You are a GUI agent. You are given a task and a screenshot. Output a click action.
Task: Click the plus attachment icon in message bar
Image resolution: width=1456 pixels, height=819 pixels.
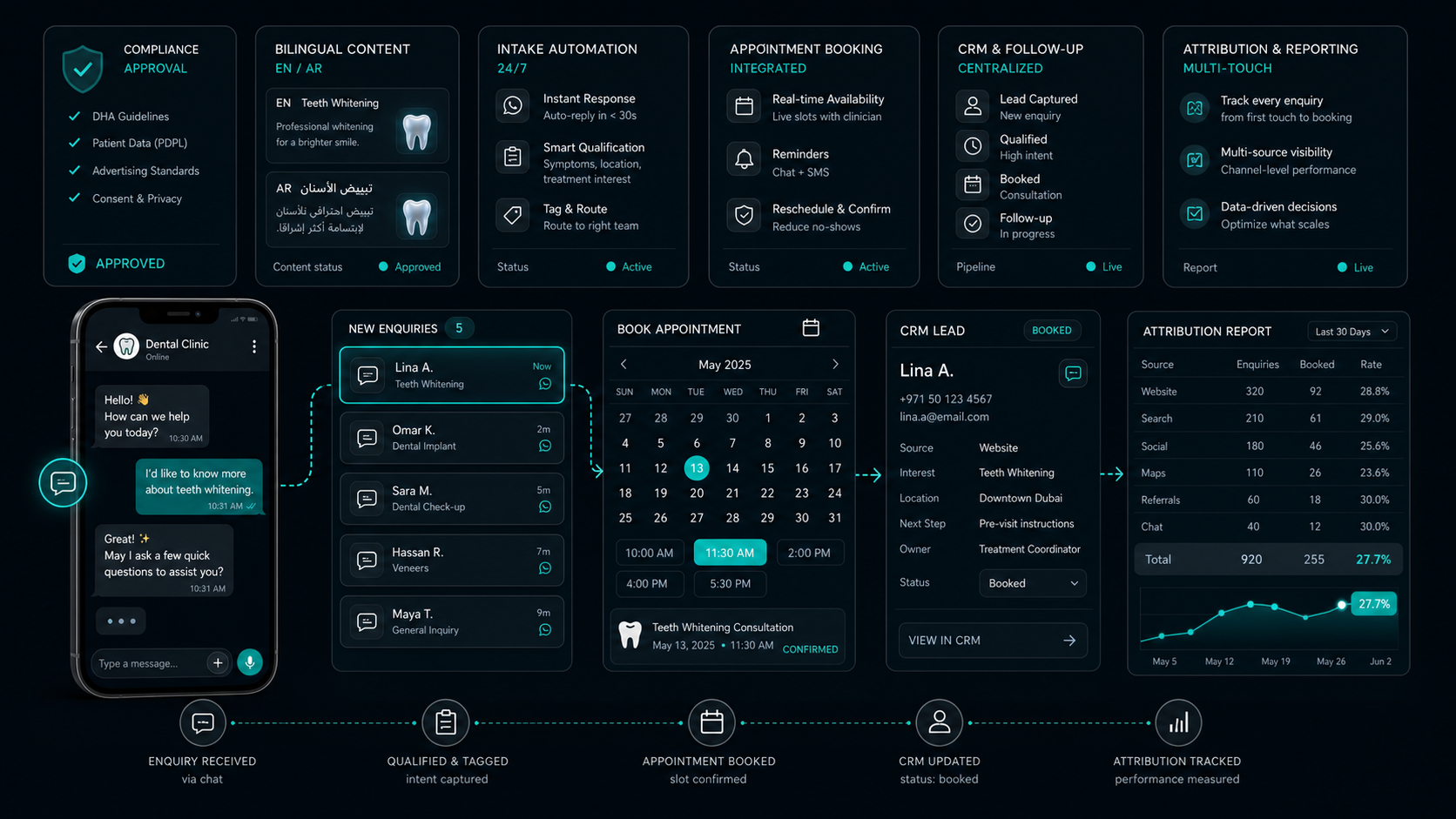click(218, 663)
